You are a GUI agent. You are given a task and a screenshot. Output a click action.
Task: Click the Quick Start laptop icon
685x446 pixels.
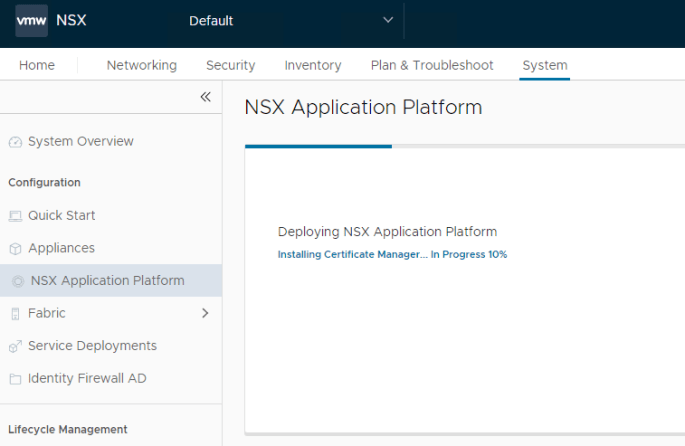(x=15, y=216)
